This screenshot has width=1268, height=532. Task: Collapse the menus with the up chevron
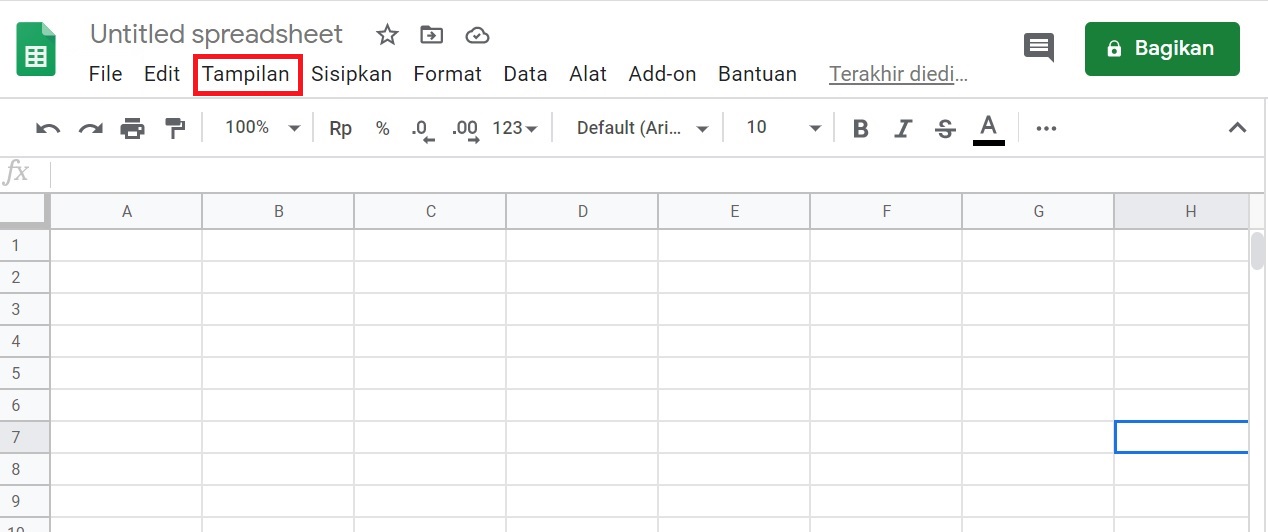[1237, 128]
